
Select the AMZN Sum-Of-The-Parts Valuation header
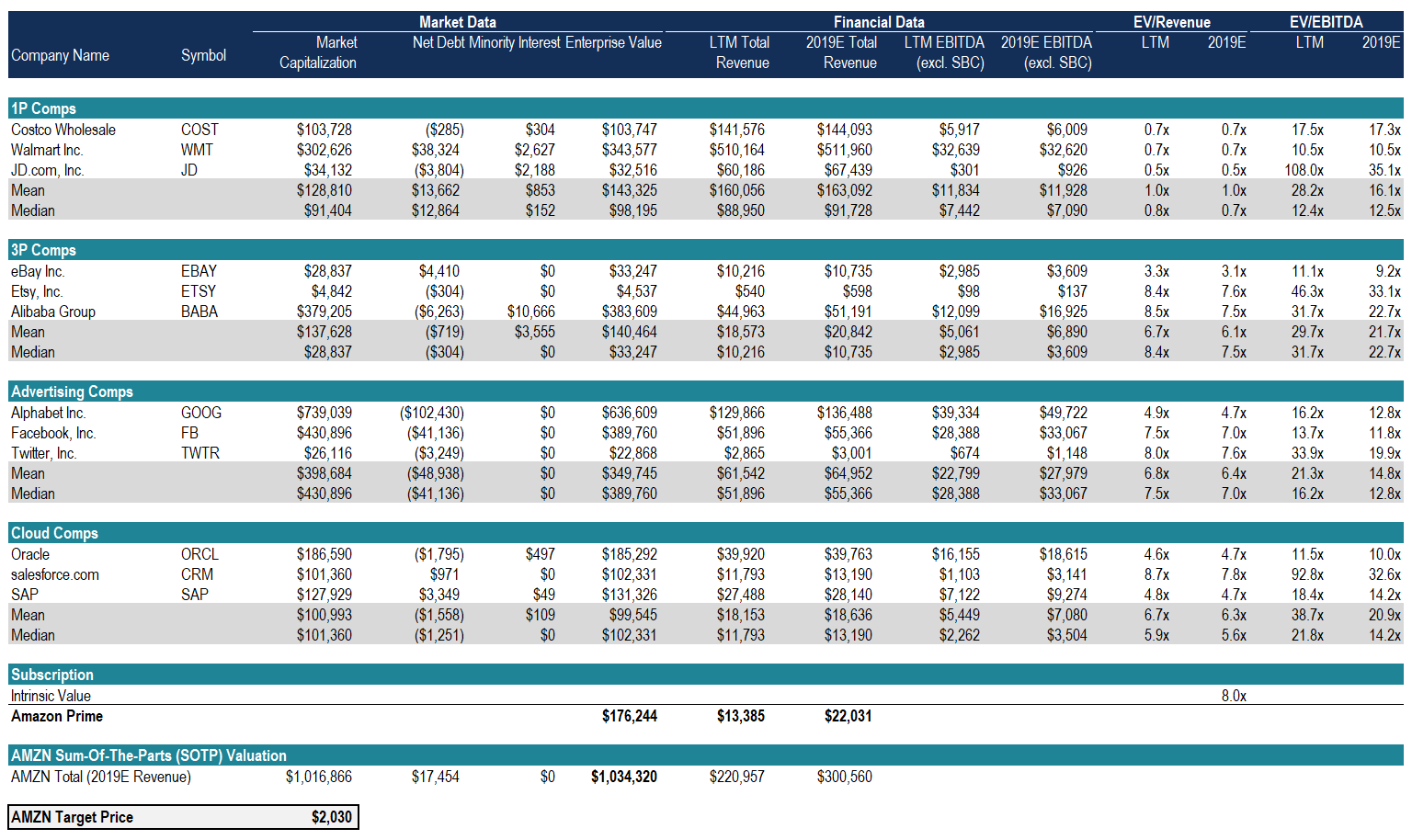tap(149, 755)
